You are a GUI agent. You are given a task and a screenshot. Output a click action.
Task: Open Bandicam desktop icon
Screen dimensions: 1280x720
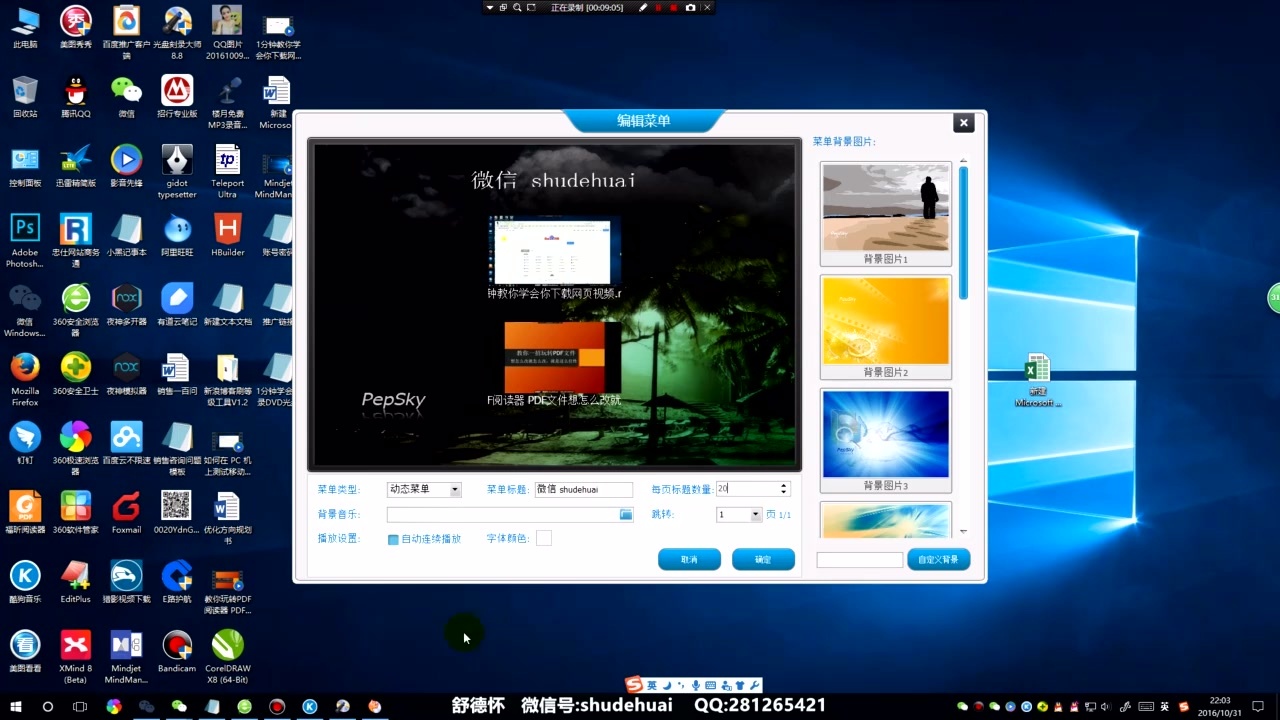click(177, 651)
